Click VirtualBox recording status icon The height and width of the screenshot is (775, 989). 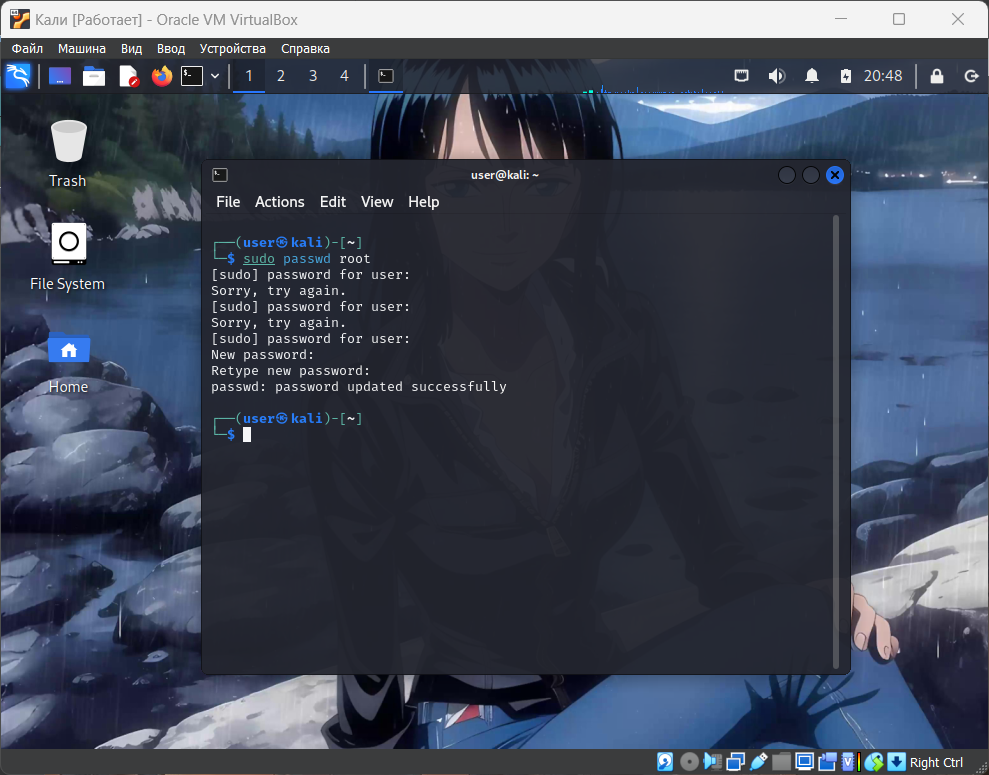827,762
